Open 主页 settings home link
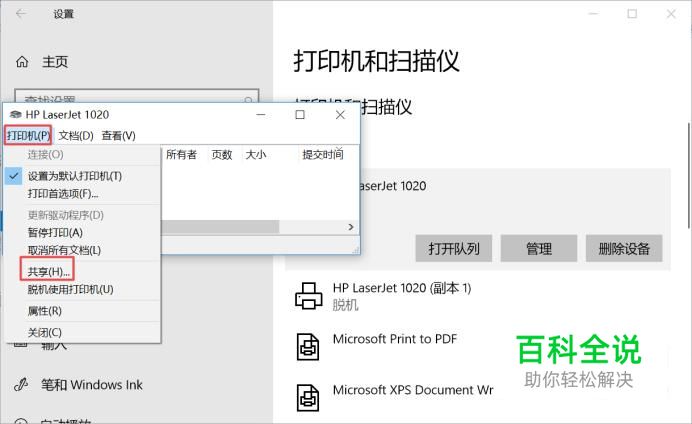Image resolution: width=692 pixels, height=424 pixels. tap(55, 62)
